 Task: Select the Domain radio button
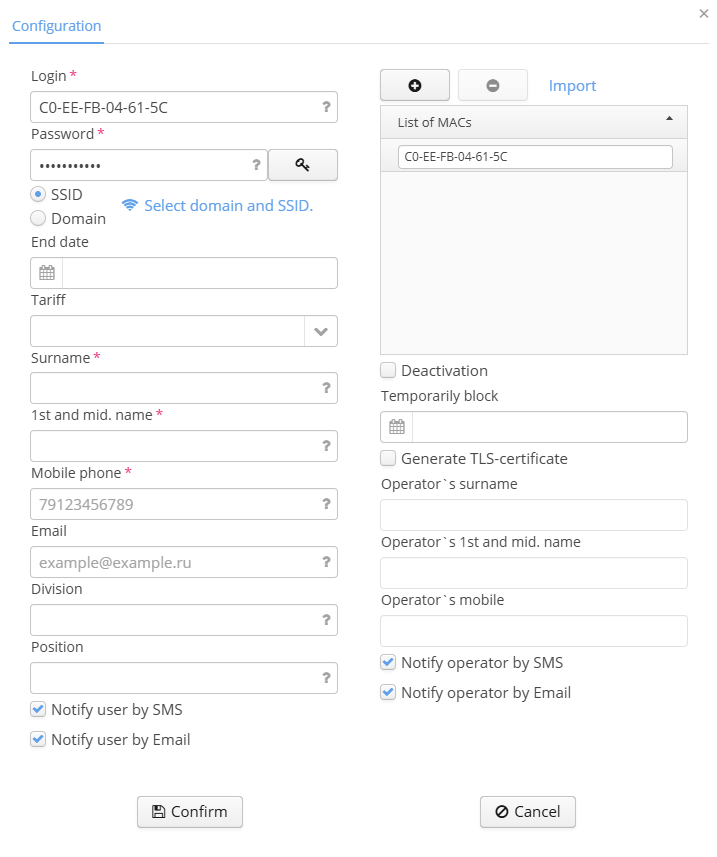click(38, 219)
